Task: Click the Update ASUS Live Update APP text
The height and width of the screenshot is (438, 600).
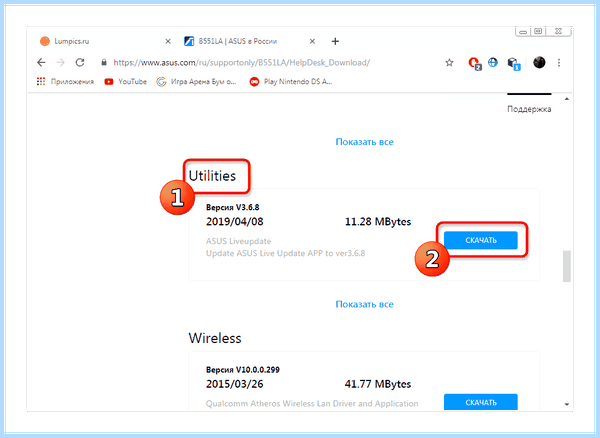Action: coord(285,253)
